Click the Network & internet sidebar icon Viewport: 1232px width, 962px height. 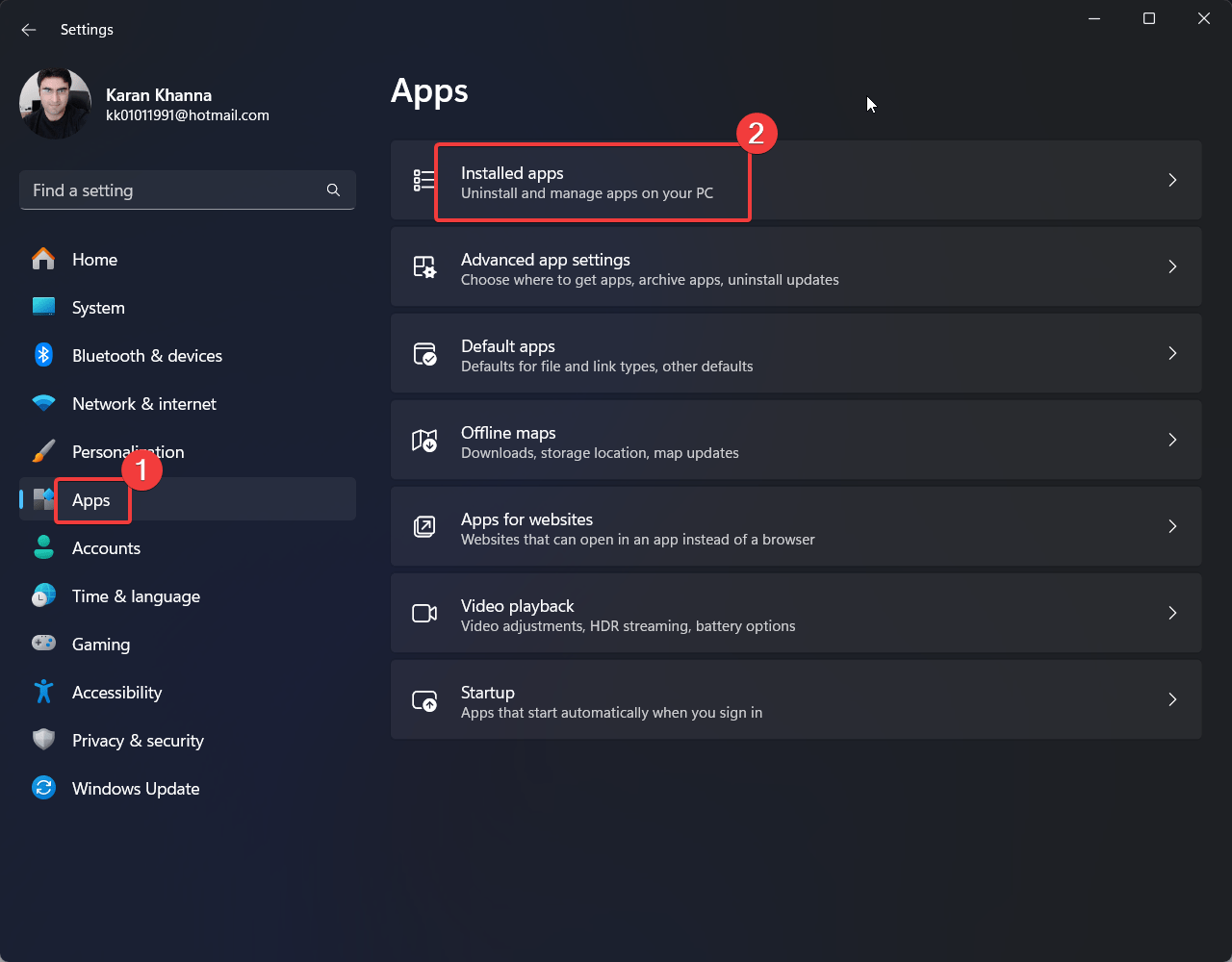click(43, 403)
